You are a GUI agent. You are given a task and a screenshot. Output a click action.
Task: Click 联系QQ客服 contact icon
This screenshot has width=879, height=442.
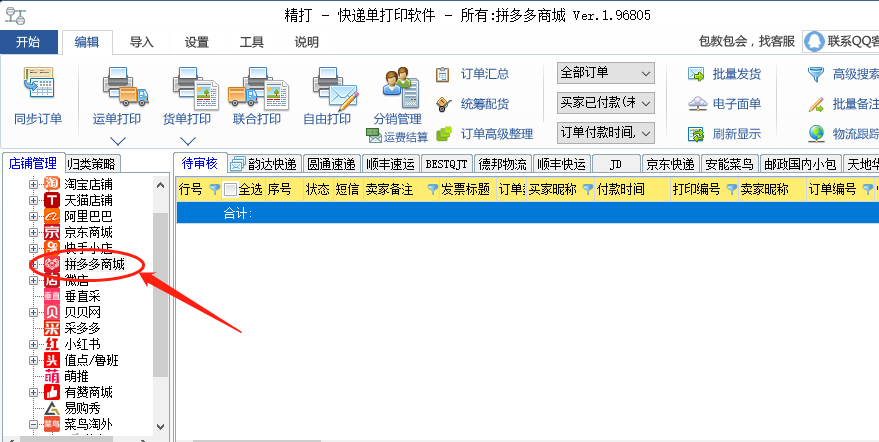click(813, 42)
